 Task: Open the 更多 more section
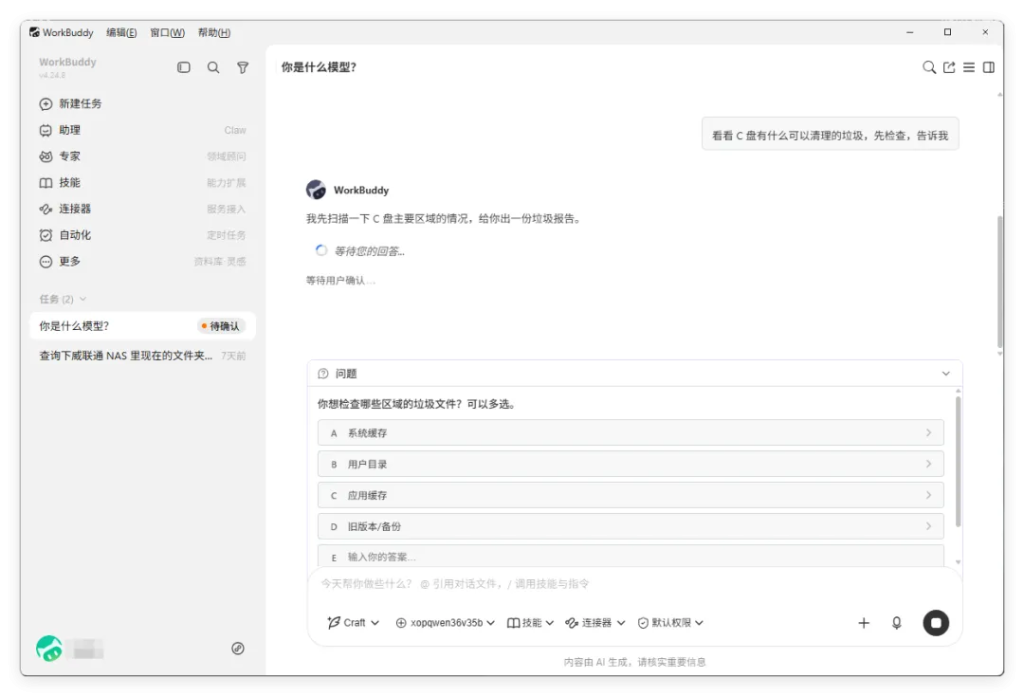click(142, 261)
